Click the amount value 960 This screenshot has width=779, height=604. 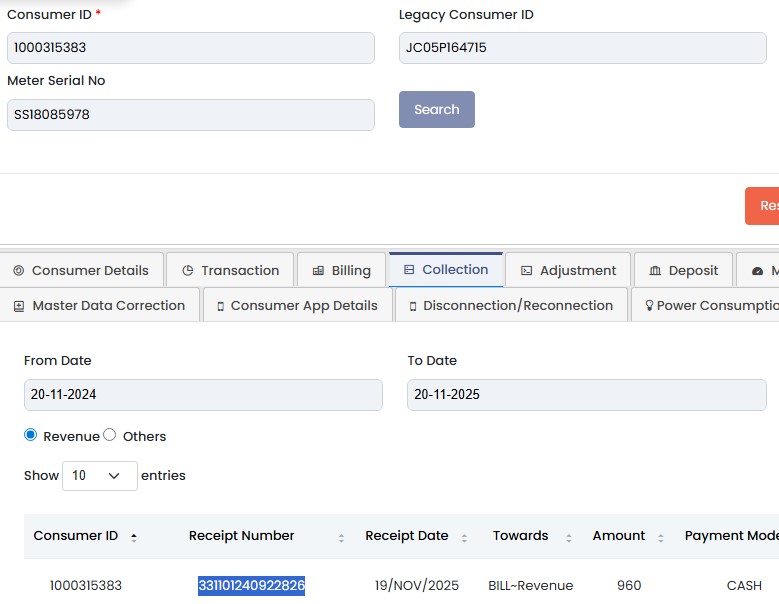[629, 585]
